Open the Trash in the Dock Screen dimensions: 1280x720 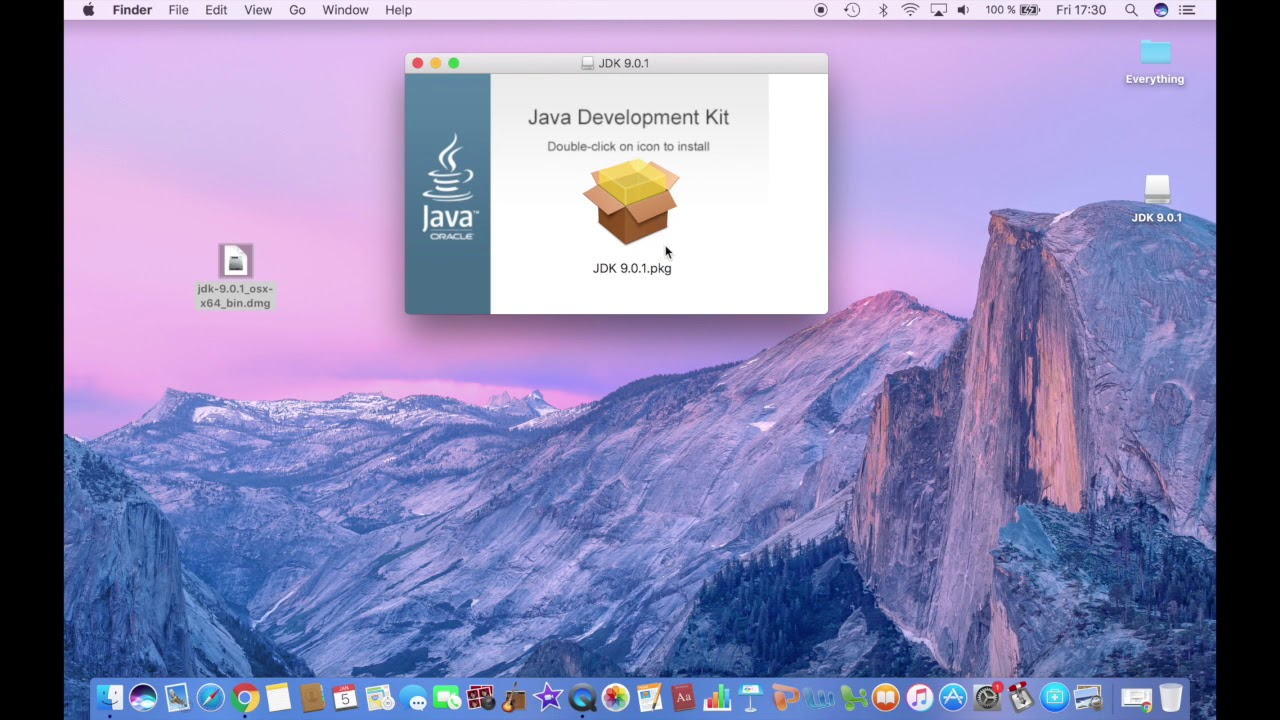pos(1171,697)
